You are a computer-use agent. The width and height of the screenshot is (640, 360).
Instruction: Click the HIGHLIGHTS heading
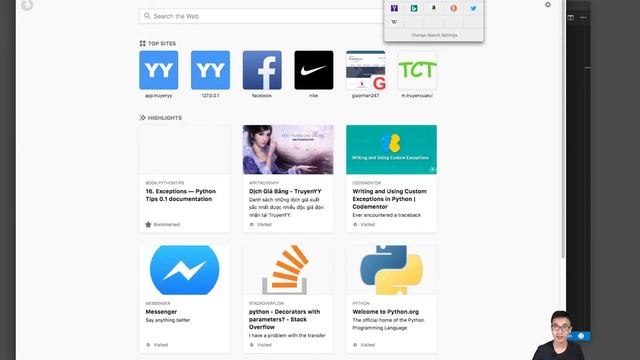[165, 118]
